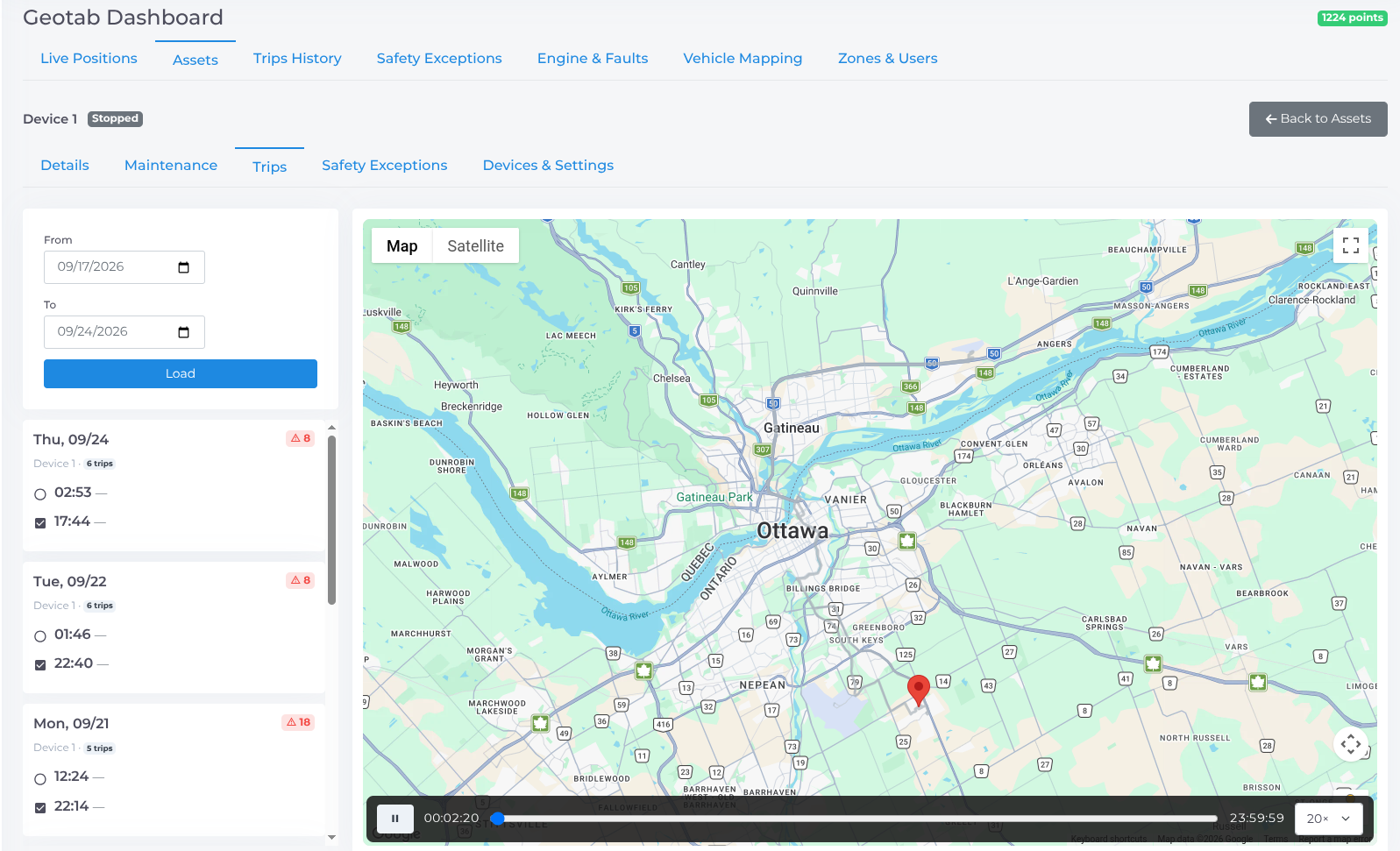The image size is (1400, 851).
Task: Open the Trips History tab
Action: pyautogui.click(x=297, y=59)
